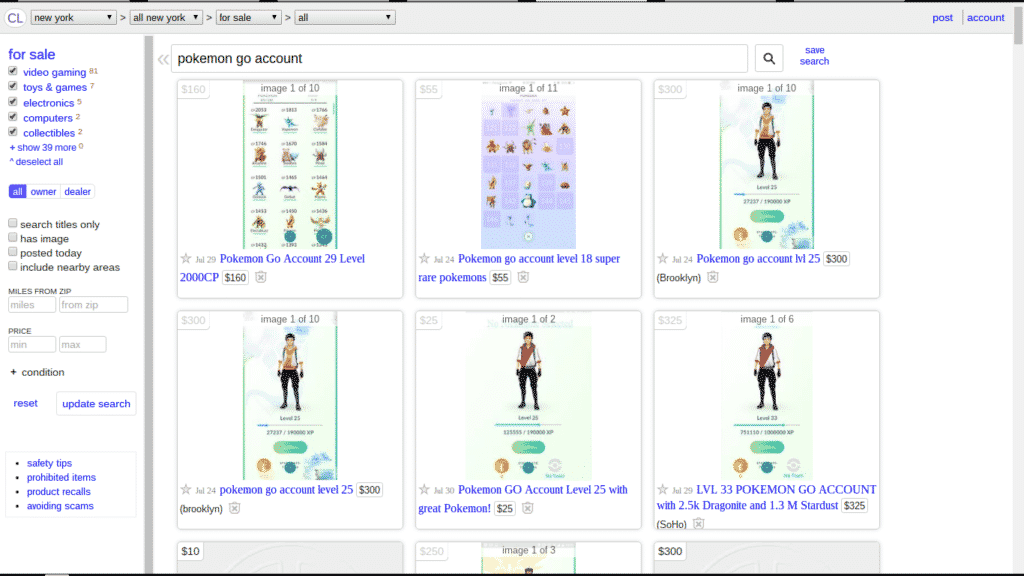Open the Pokemon Go Account 29 Level 2000CP title
The image size is (1024, 576).
pyautogui.click(x=272, y=268)
